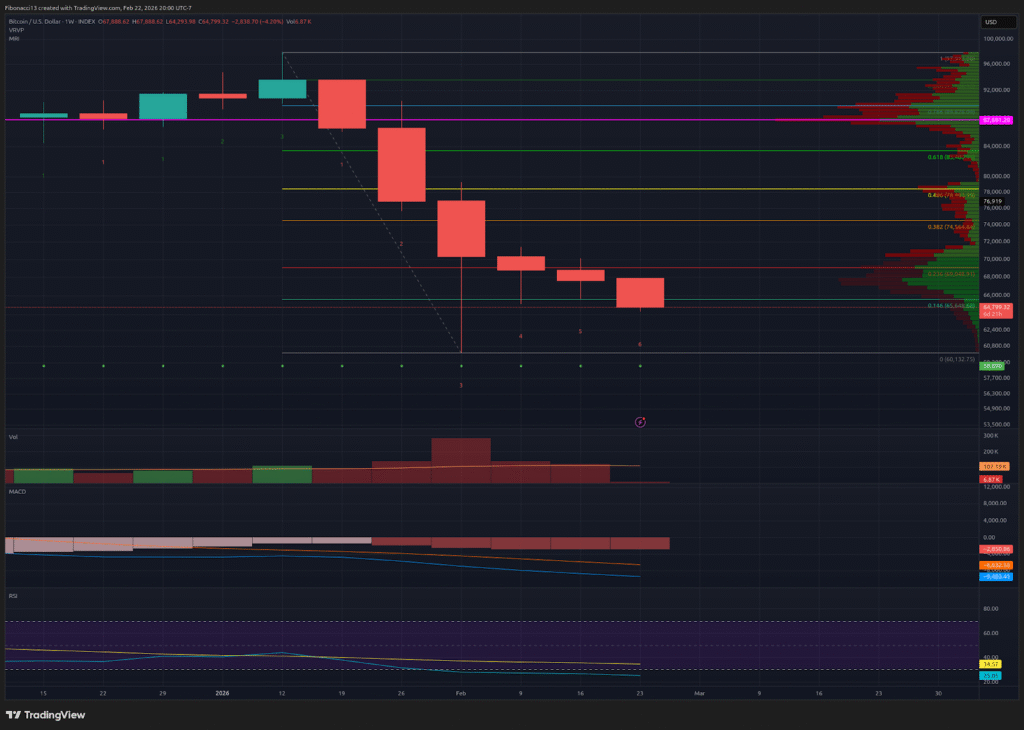This screenshot has height=730, width=1024.
Task: Select the MACD indicator label
Action: (x=15, y=491)
